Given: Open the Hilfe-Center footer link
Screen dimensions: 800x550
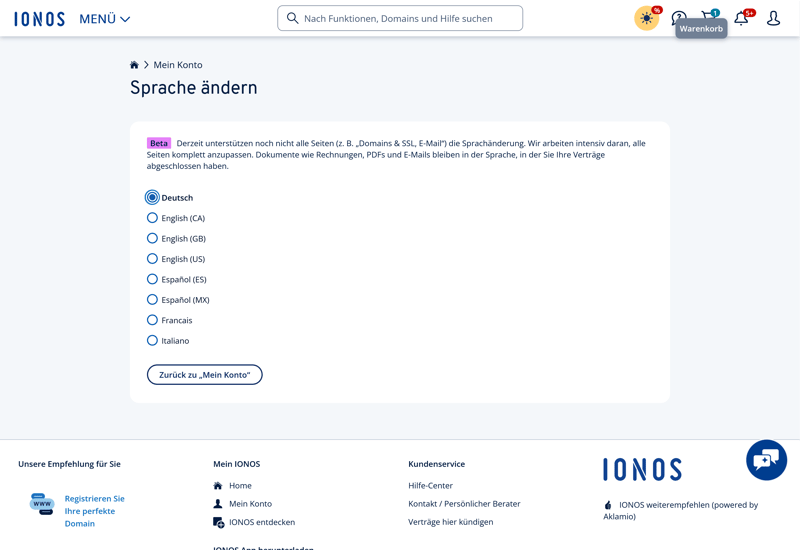Looking at the screenshot, I should point(430,486).
